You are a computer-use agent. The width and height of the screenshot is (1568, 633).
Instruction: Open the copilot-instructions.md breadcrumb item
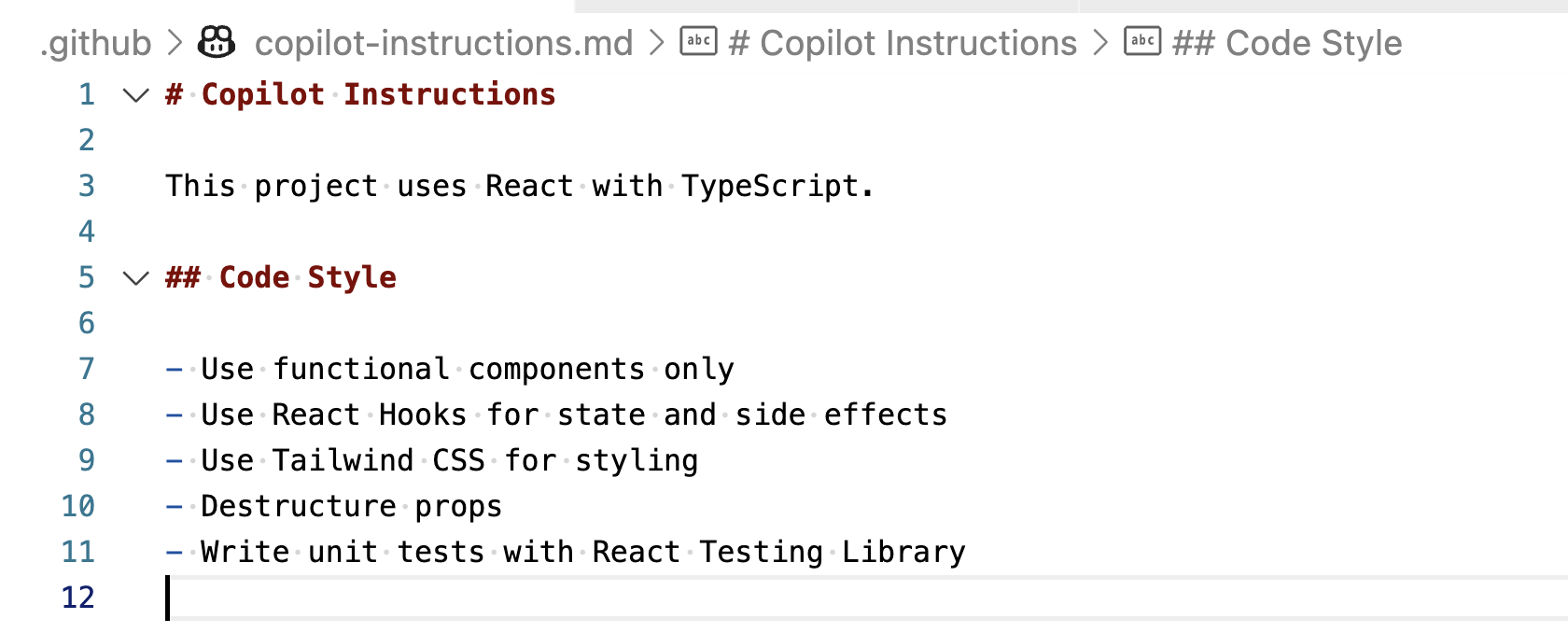point(443,43)
